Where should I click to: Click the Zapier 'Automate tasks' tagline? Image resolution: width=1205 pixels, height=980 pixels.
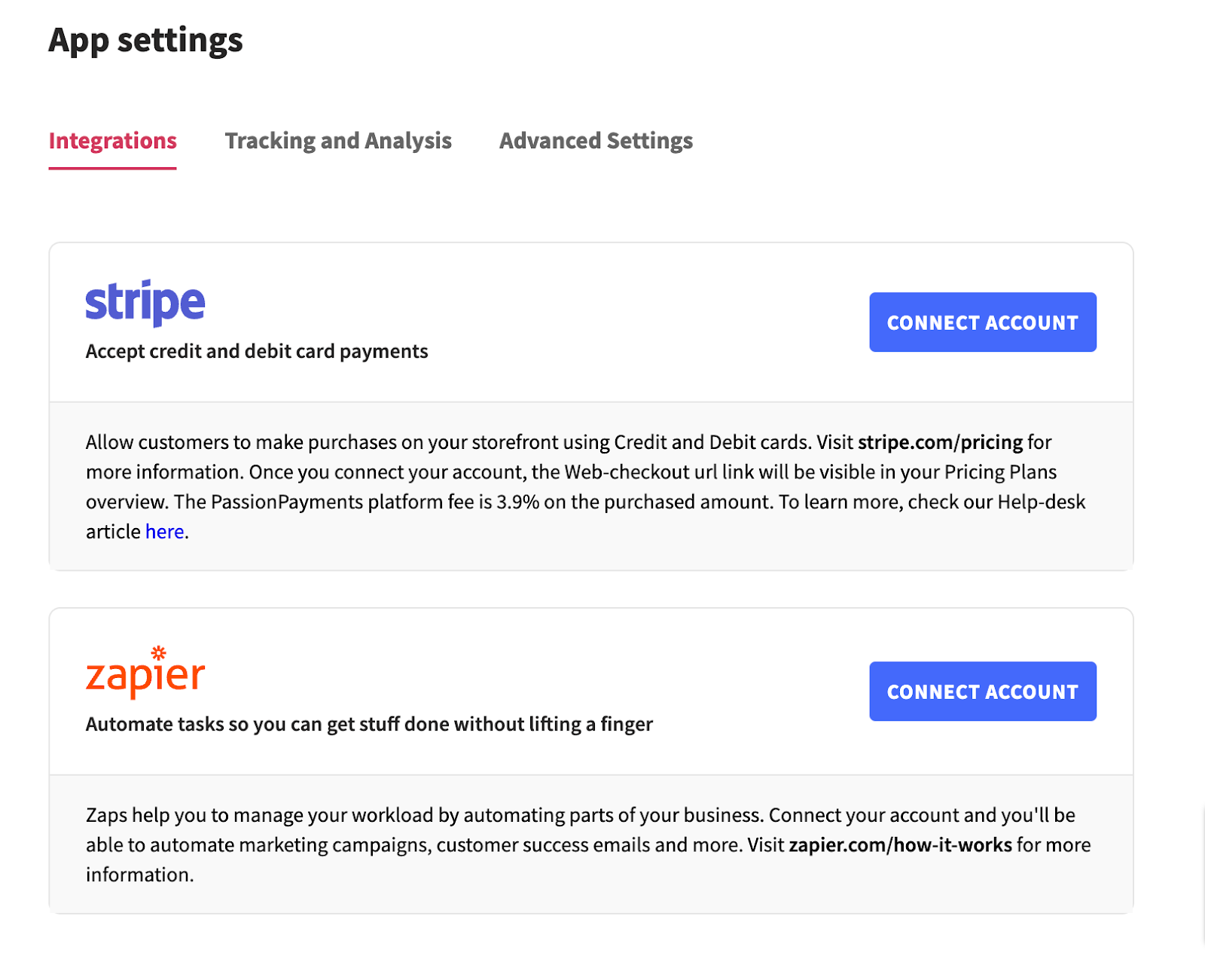click(x=369, y=725)
